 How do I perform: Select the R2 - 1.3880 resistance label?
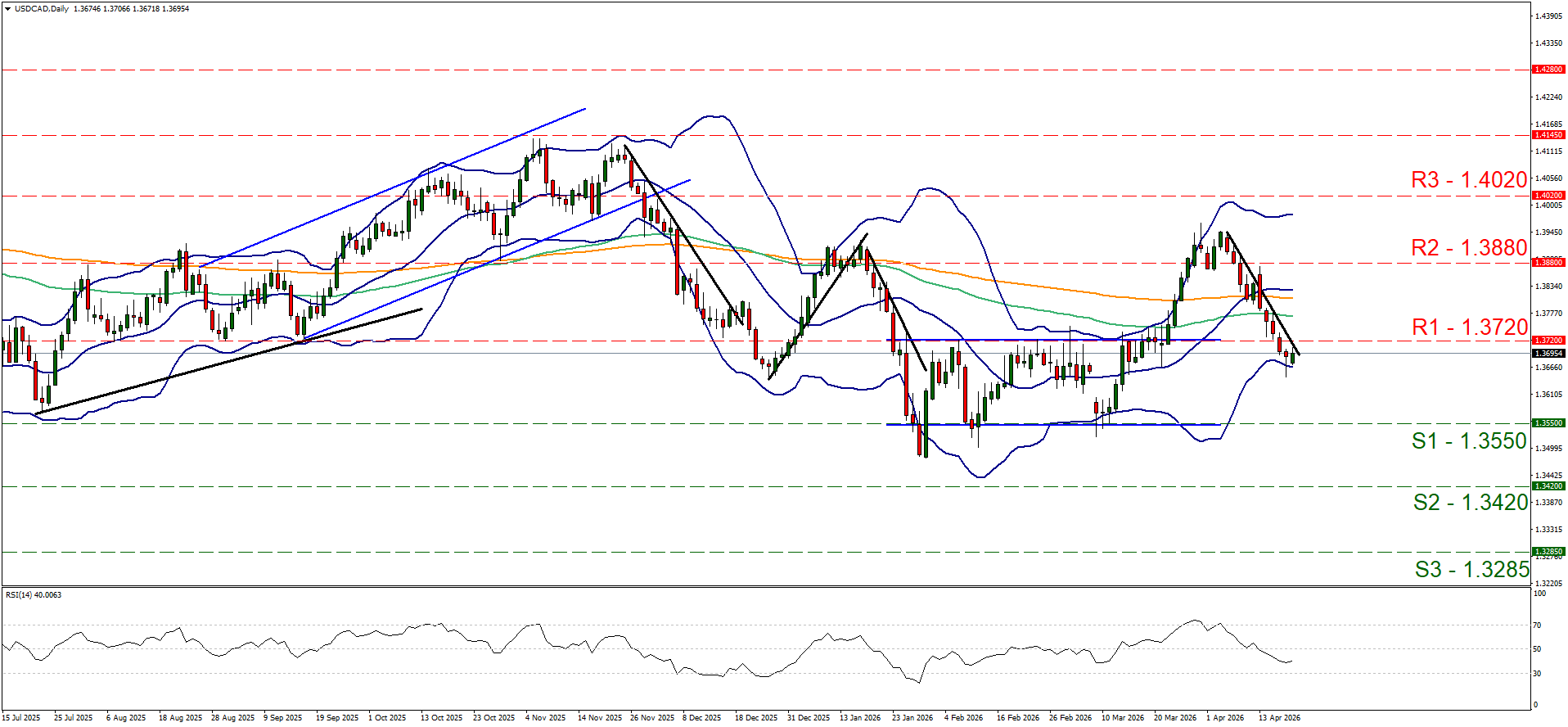click(1468, 248)
